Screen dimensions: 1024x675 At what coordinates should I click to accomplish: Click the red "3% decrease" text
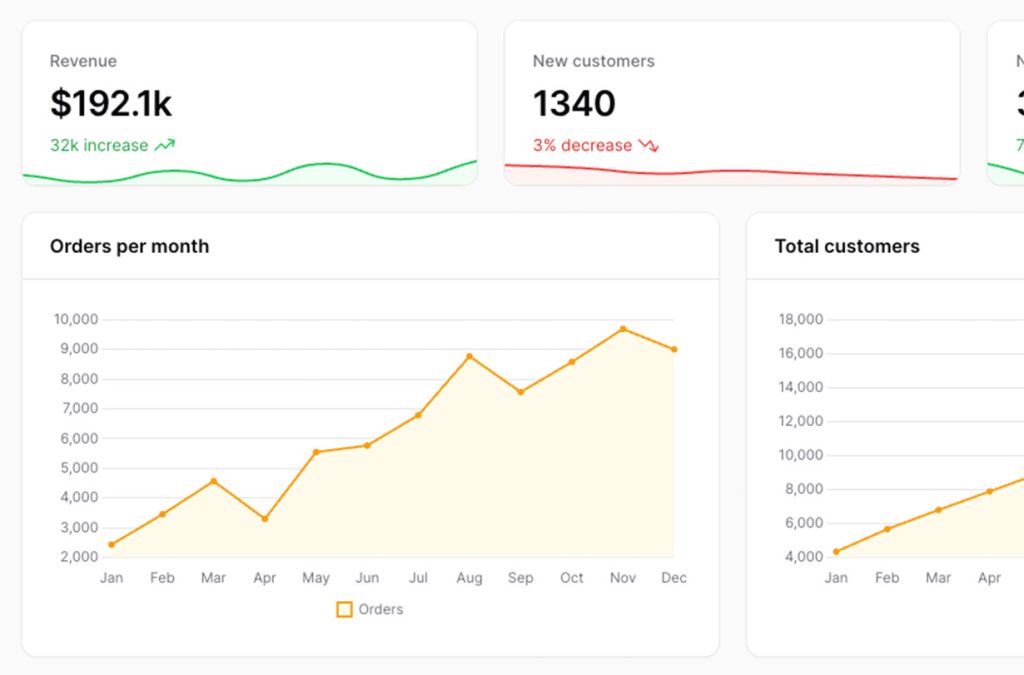pyautogui.click(x=582, y=145)
